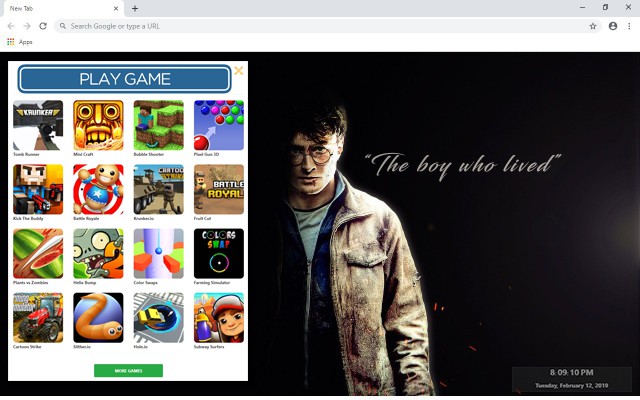640x400 pixels.
Task: Go back using the browser back arrow
Action: tap(11, 26)
